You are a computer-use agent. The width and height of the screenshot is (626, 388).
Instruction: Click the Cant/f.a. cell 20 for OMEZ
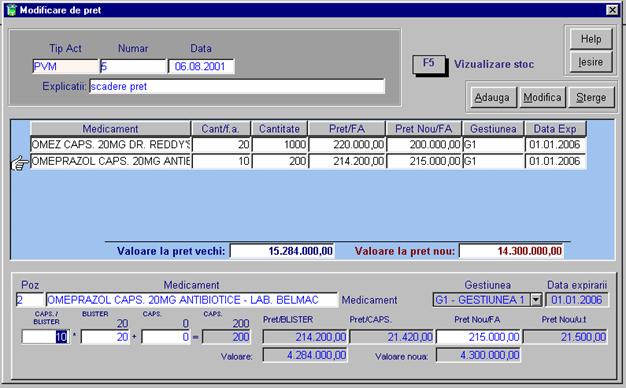(x=221, y=145)
